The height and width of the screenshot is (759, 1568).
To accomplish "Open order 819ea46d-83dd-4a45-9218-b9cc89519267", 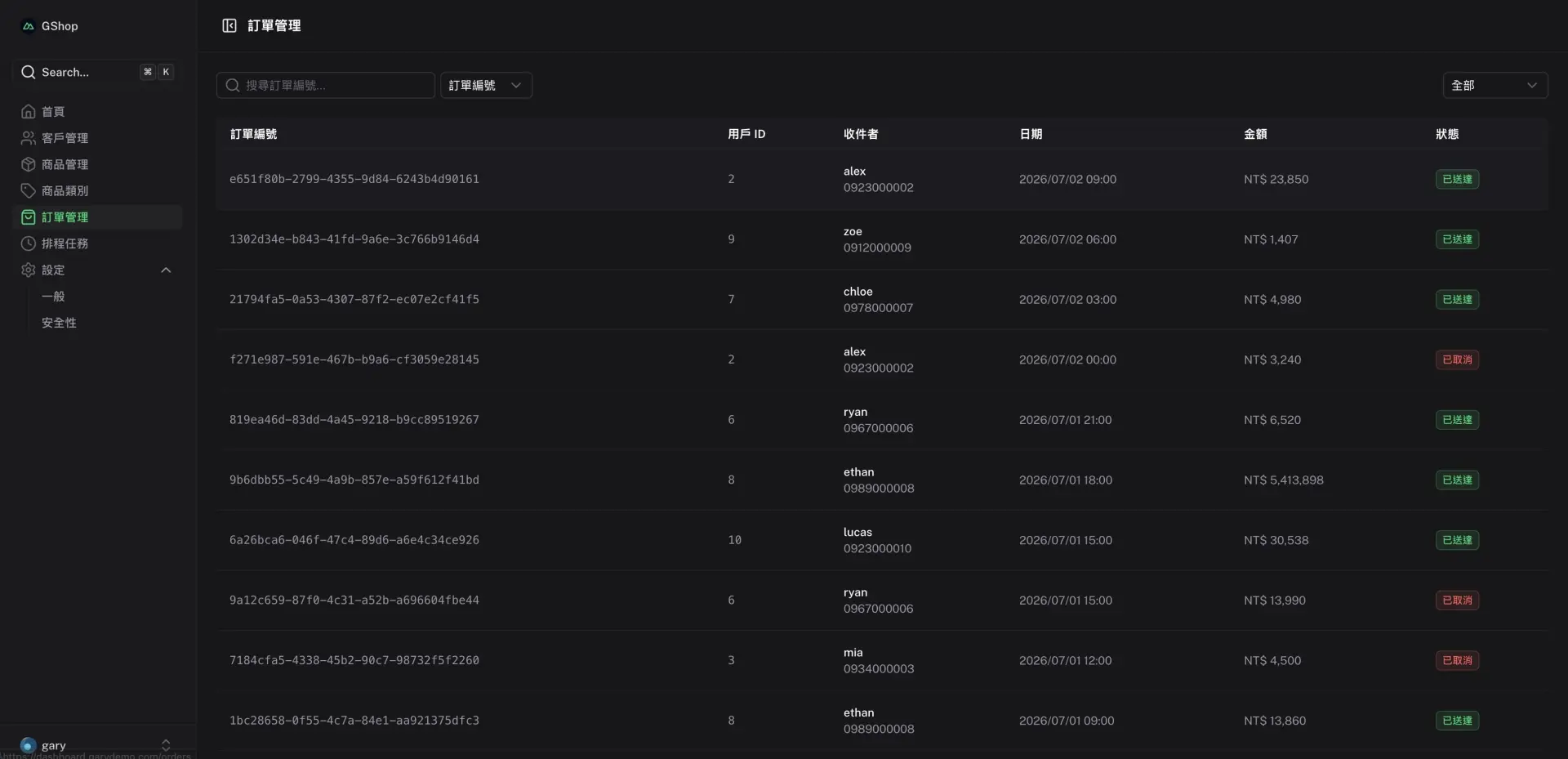I will tap(354, 420).
